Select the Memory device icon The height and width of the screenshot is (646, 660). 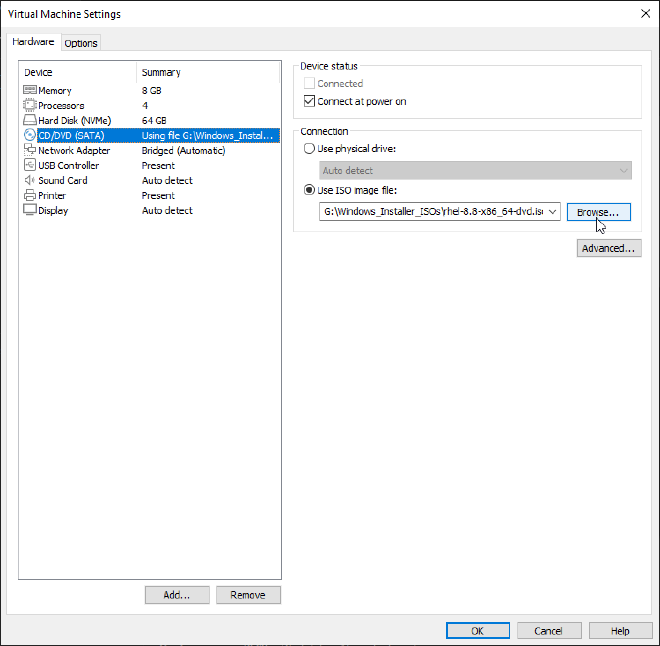tap(30, 90)
